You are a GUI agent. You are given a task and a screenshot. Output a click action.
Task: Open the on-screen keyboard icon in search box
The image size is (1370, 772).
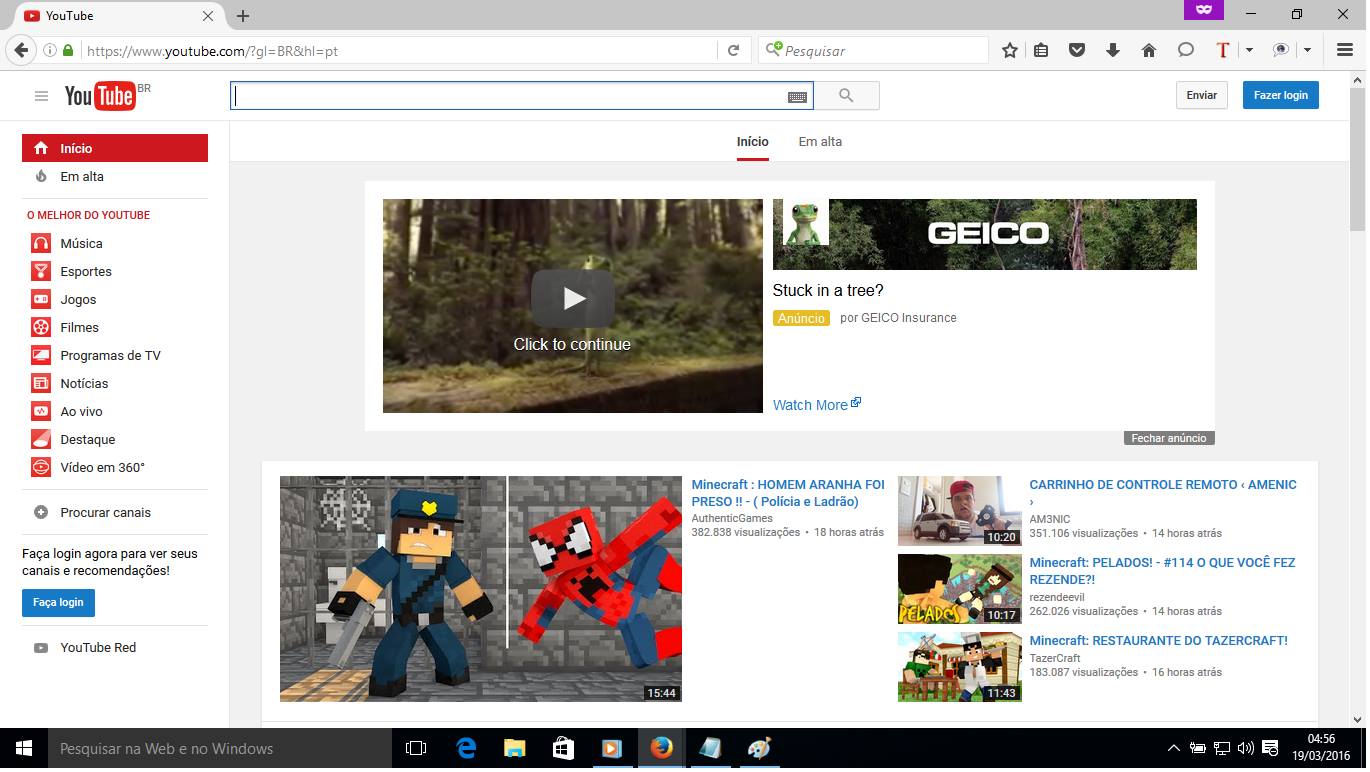[797, 97]
